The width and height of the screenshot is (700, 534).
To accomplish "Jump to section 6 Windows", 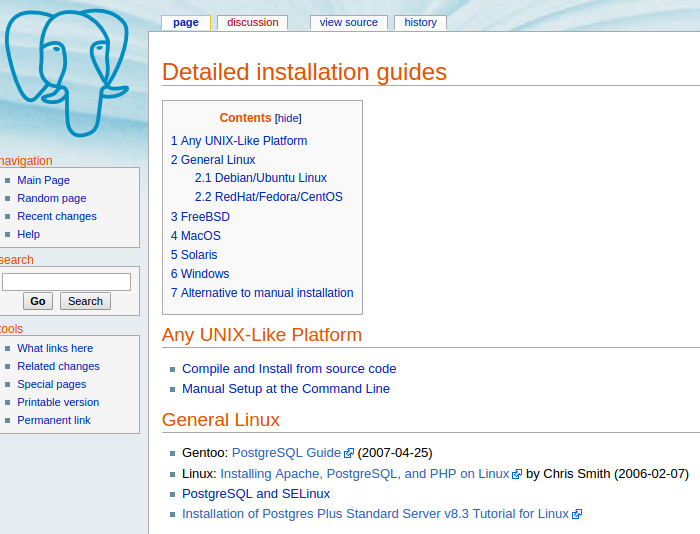I will [x=200, y=274].
